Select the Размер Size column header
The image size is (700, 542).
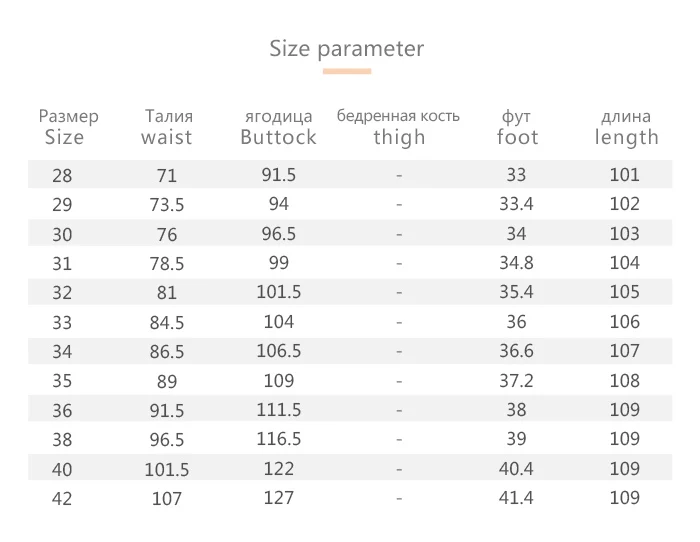(68, 127)
